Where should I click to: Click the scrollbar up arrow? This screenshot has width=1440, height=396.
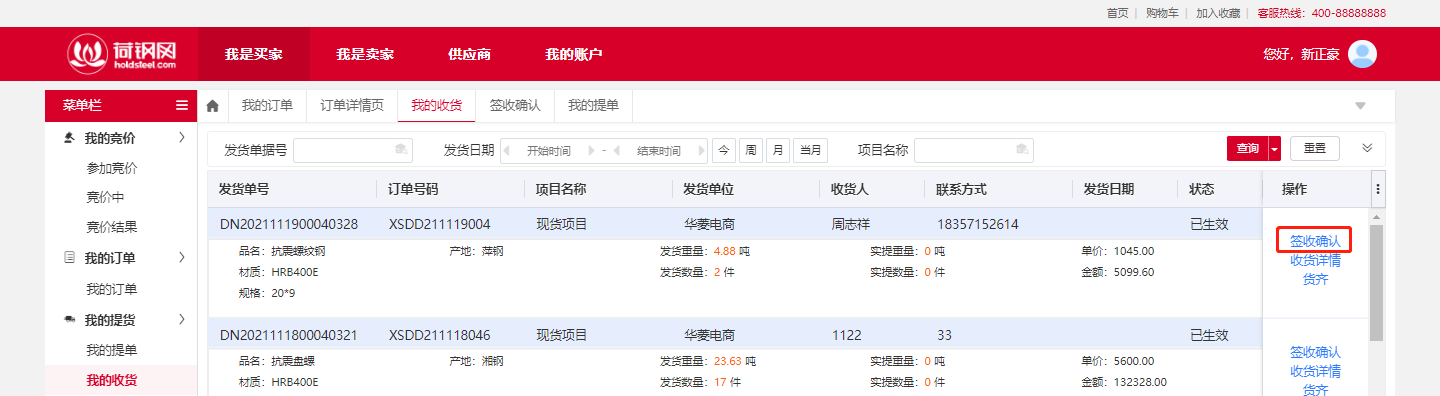pyautogui.click(x=1376, y=216)
